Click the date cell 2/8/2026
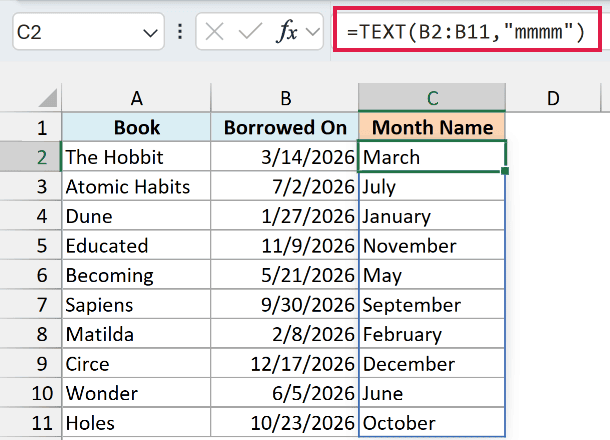 (x=285, y=334)
